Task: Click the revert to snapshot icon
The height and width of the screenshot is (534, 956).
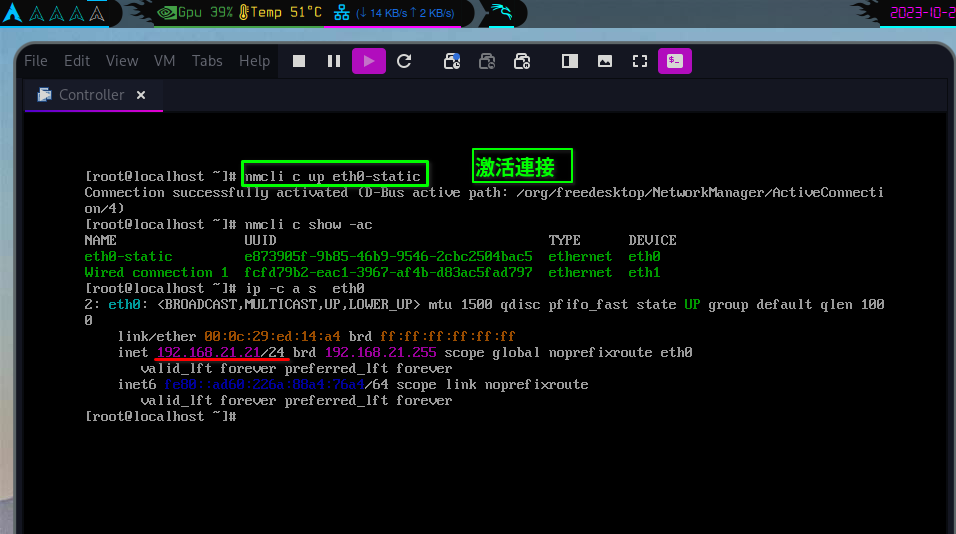Action: tap(487, 61)
